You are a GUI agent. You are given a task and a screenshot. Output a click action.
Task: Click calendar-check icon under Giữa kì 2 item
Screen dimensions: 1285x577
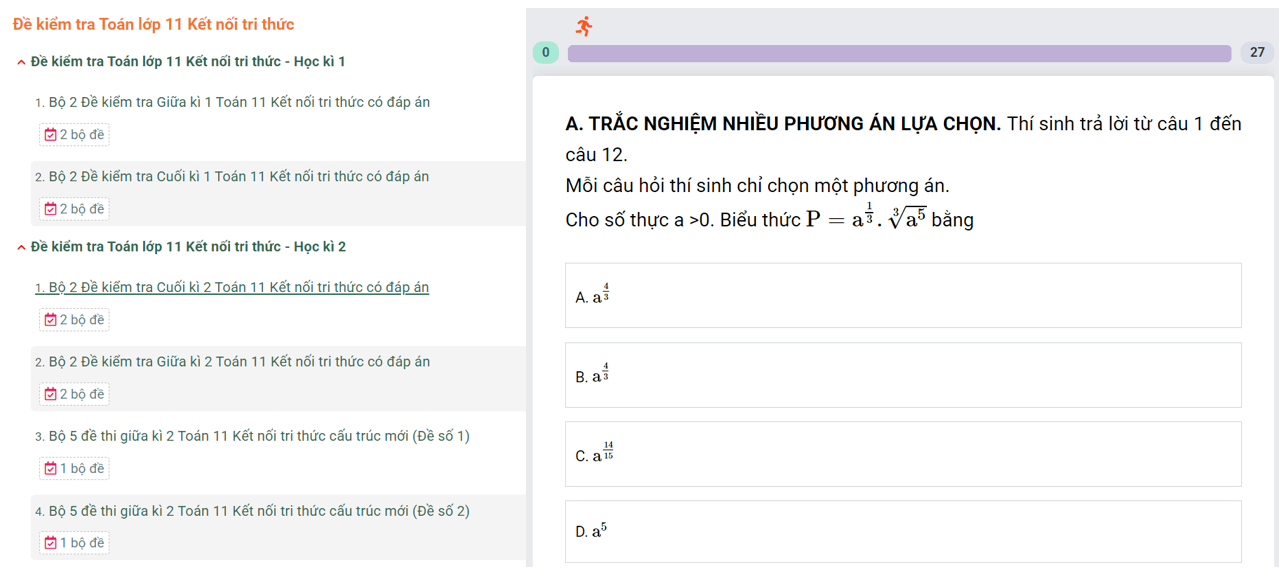(50, 394)
